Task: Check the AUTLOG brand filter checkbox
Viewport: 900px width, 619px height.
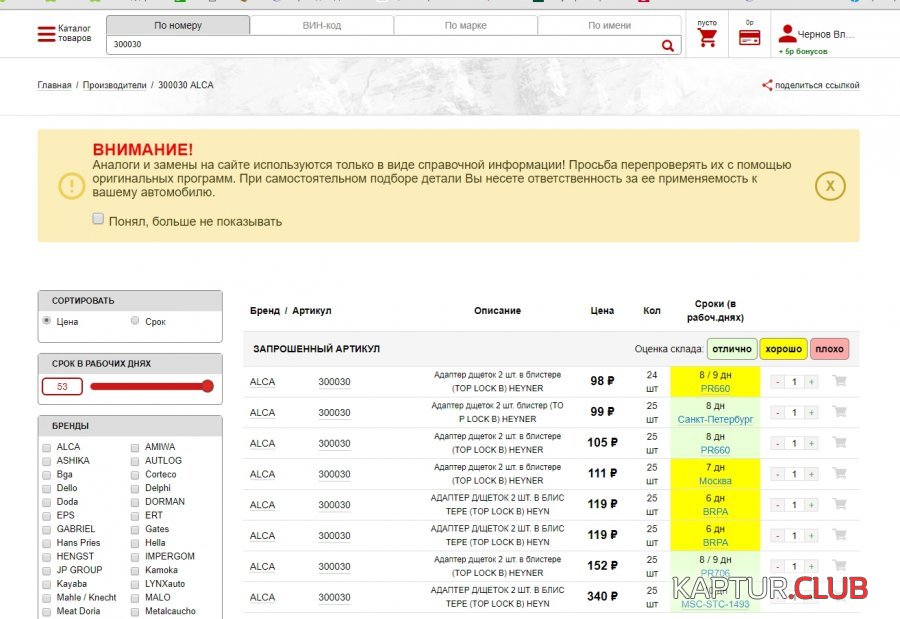Action: (x=135, y=461)
